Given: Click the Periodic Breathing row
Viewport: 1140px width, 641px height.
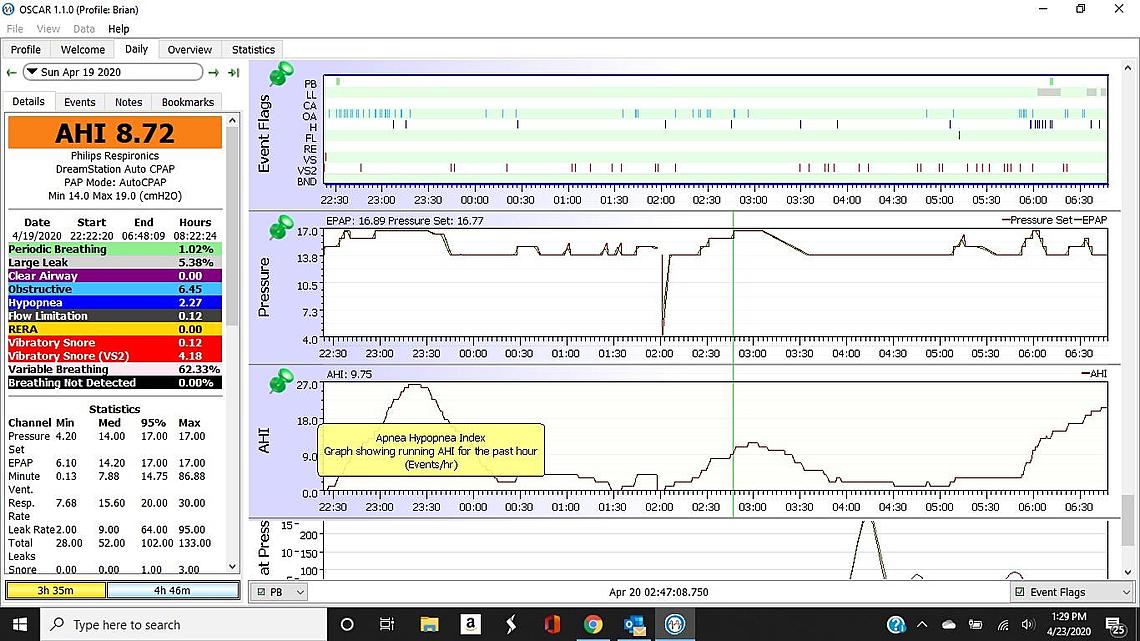Looking at the screenshot, I should [115, 249].
